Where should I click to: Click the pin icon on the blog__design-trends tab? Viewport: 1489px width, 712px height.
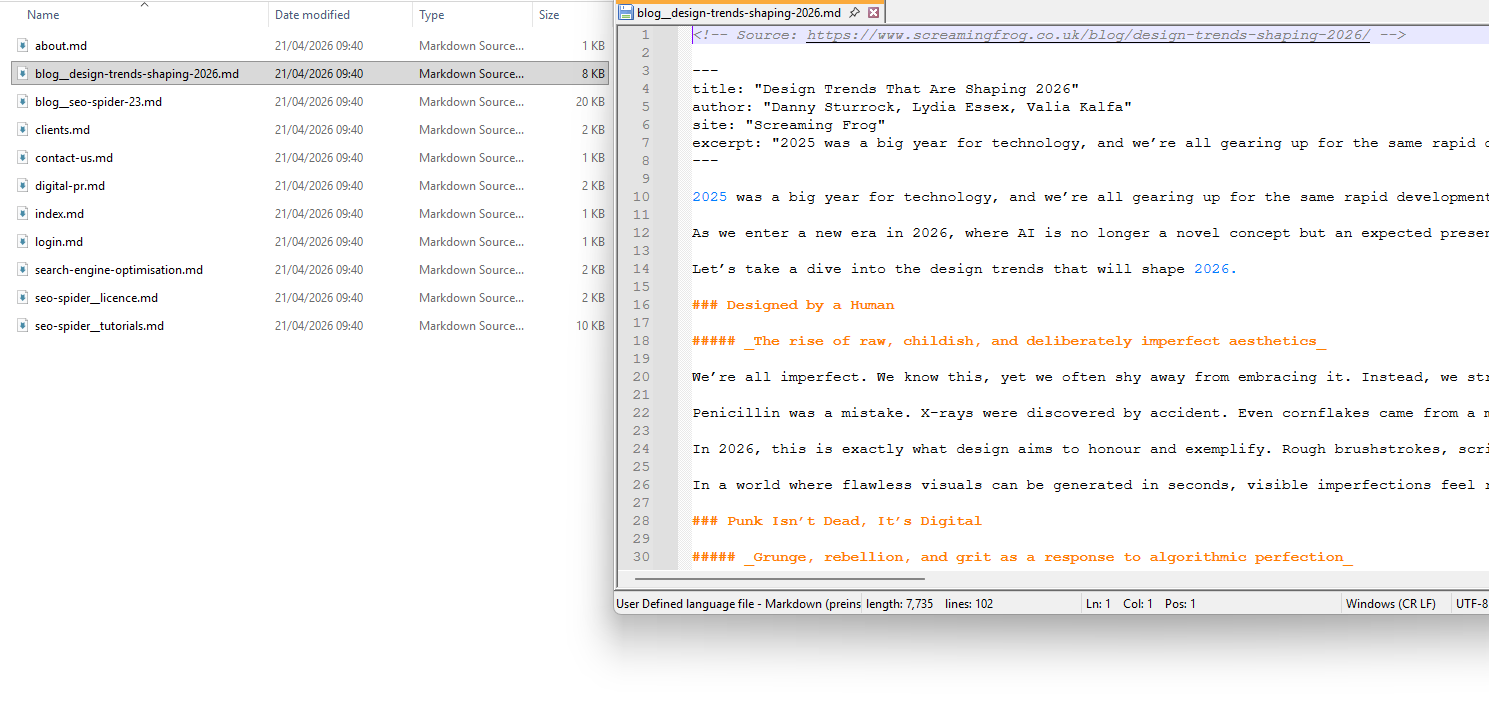[x=854, y=13]
